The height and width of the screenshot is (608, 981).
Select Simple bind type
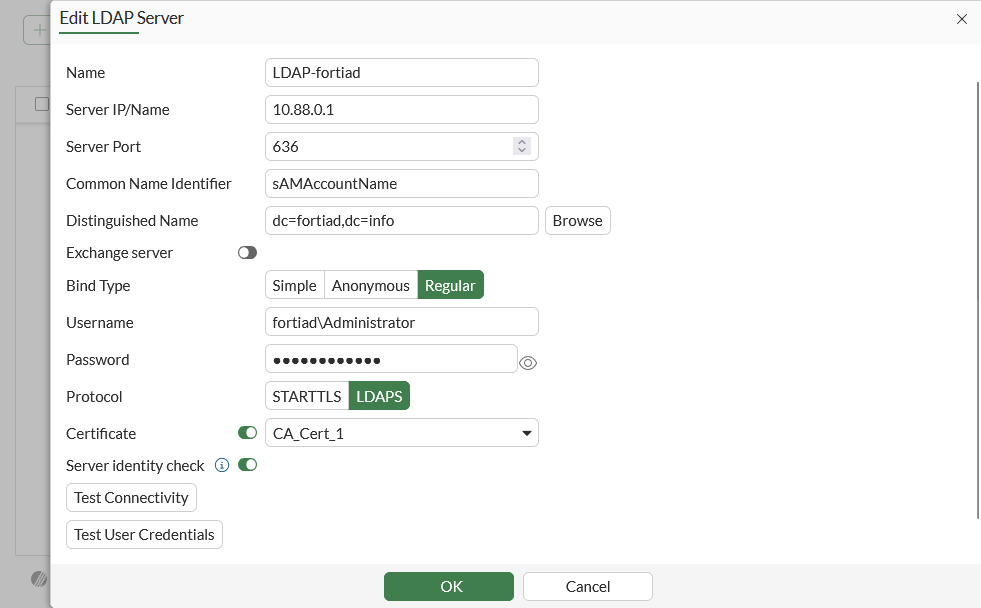point(294,285)
